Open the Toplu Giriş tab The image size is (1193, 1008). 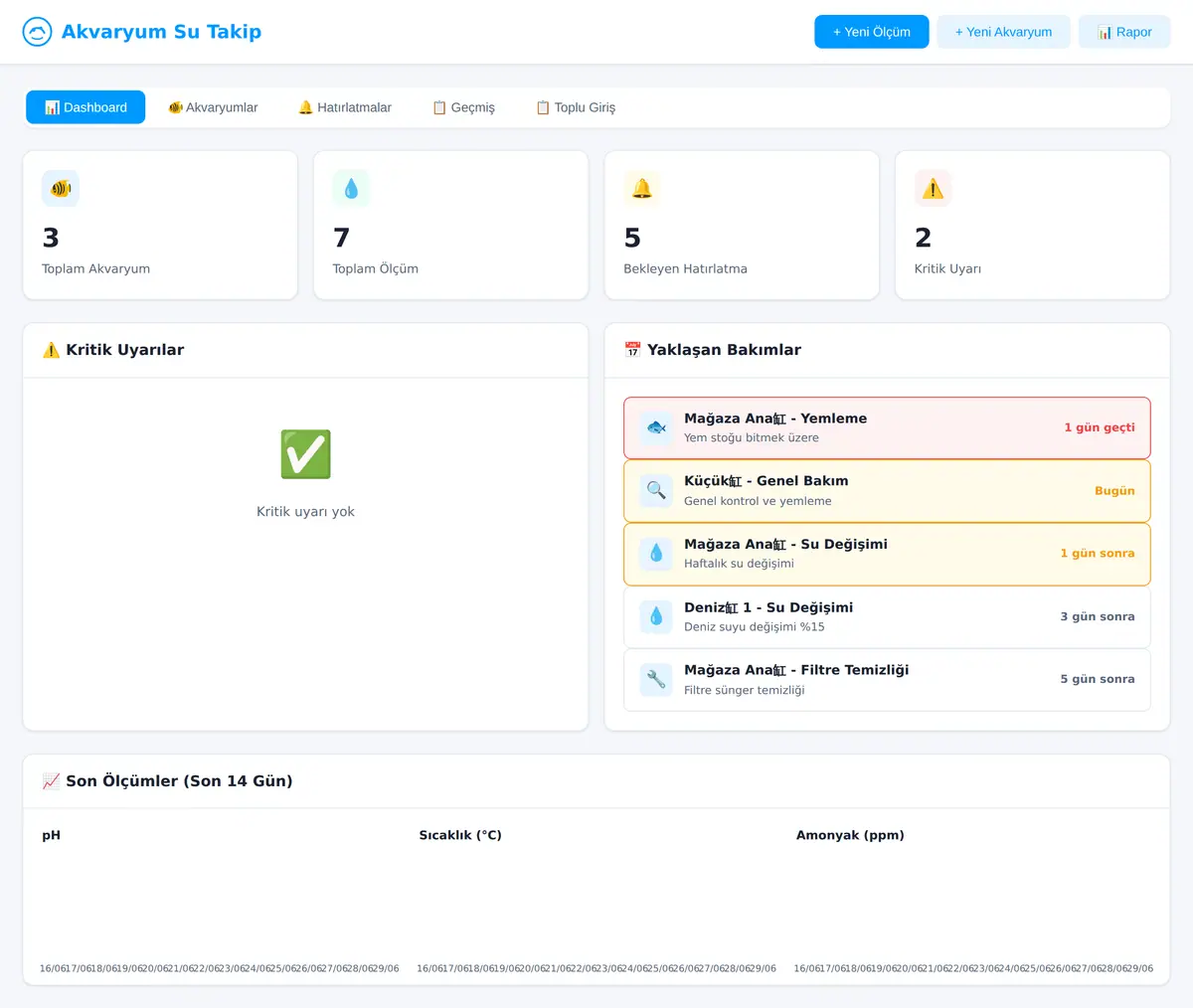(x=576, y=107)
